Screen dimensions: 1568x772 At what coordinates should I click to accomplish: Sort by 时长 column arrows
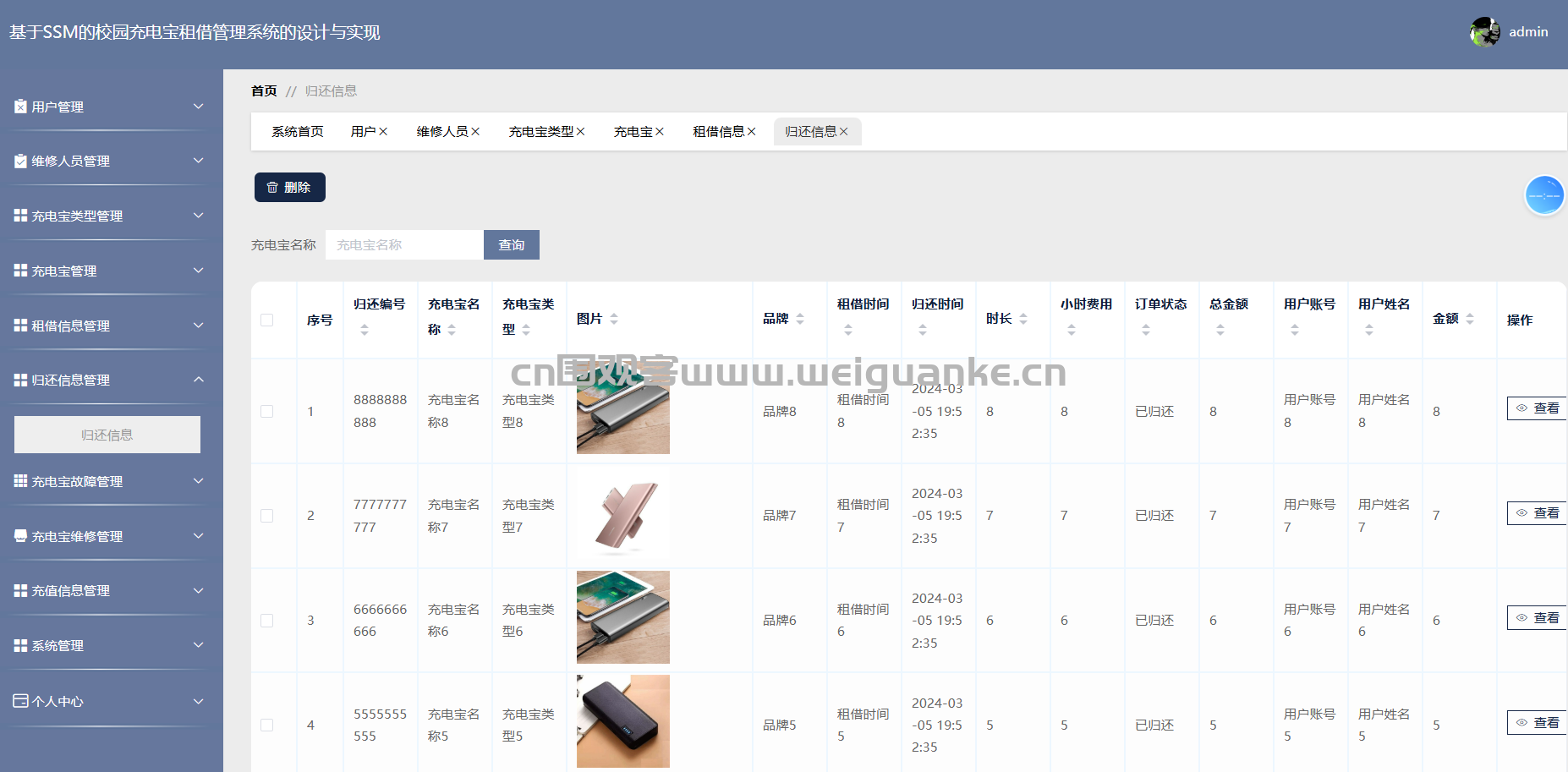pyautogui.click(x=1023, y=319)
